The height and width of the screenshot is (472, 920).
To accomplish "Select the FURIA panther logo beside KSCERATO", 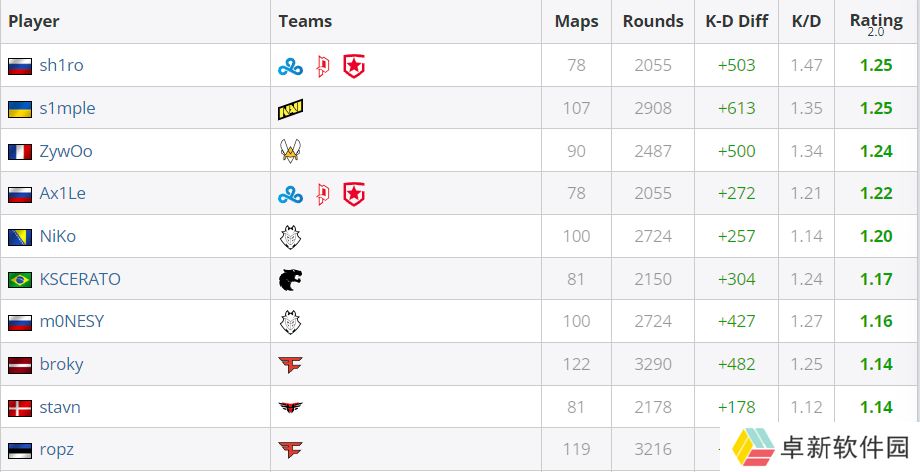I will [x=290, y=280].
